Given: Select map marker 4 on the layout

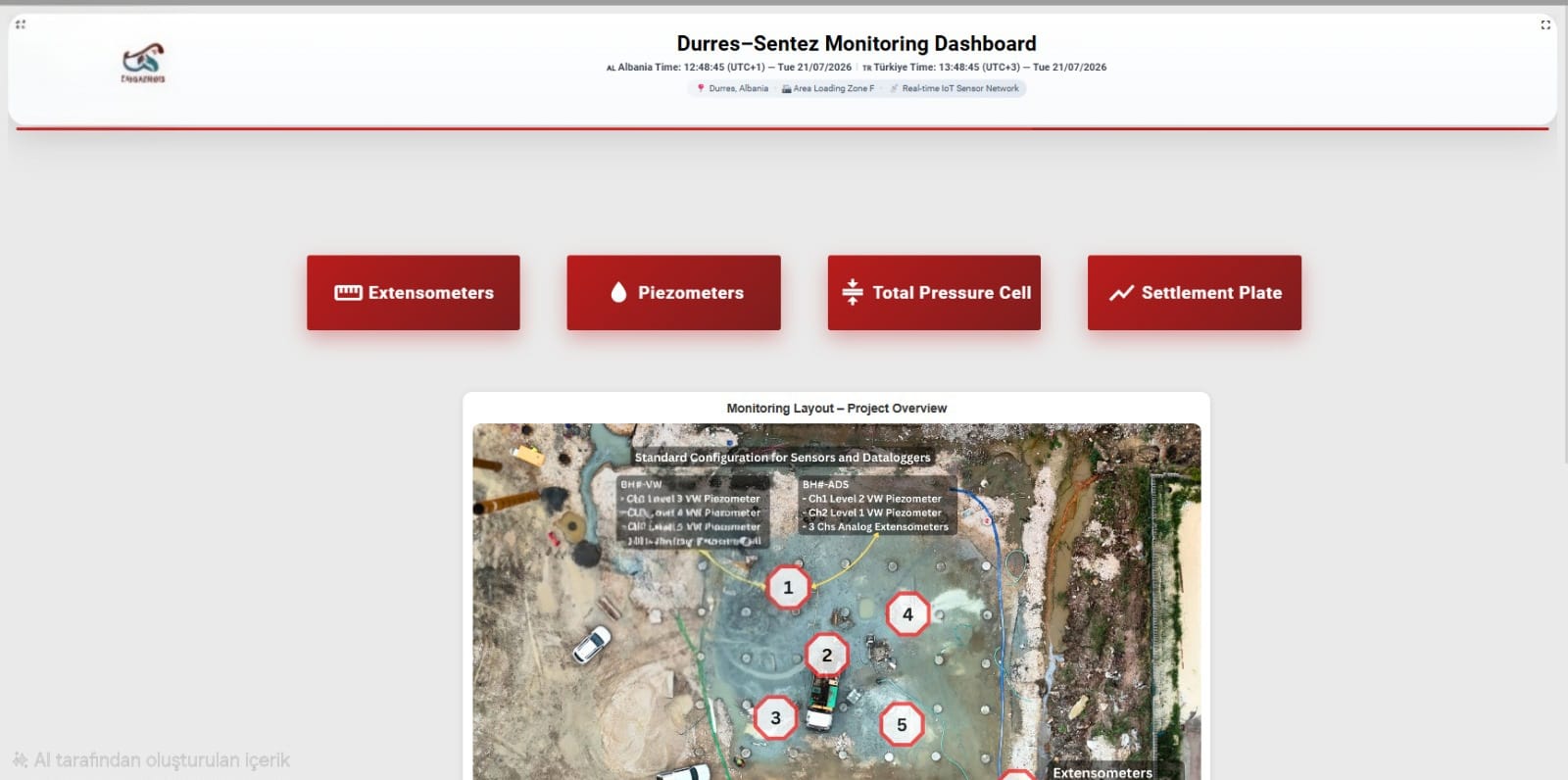Looking at the screenshot, I should pyautogui.click(x=907, y=614).
